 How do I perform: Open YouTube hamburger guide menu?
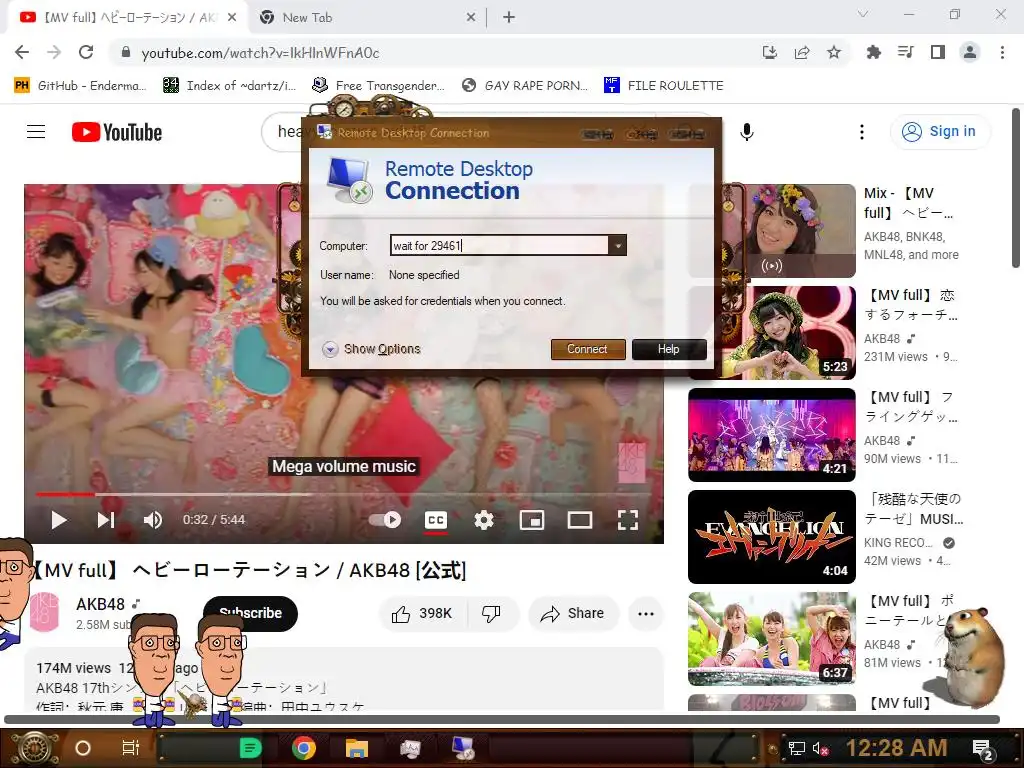click(36, 132)
